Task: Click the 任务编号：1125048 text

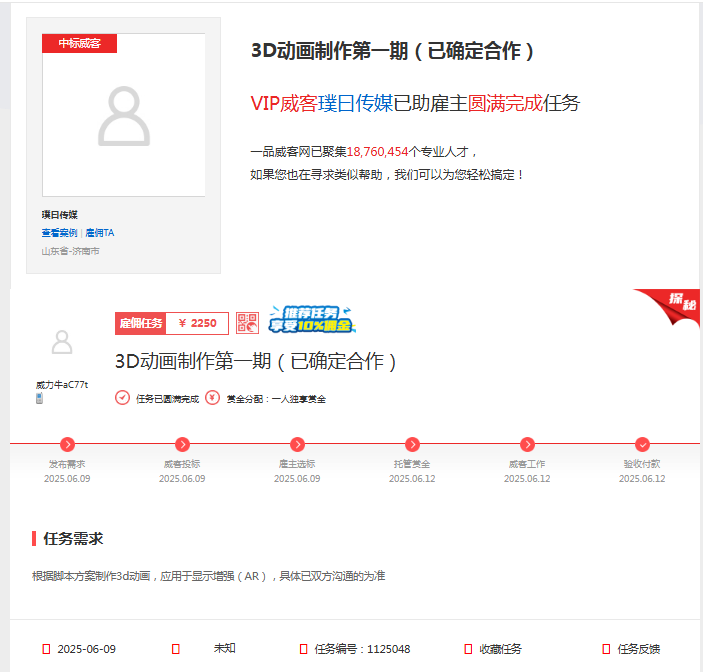Action: click(362, 649)
